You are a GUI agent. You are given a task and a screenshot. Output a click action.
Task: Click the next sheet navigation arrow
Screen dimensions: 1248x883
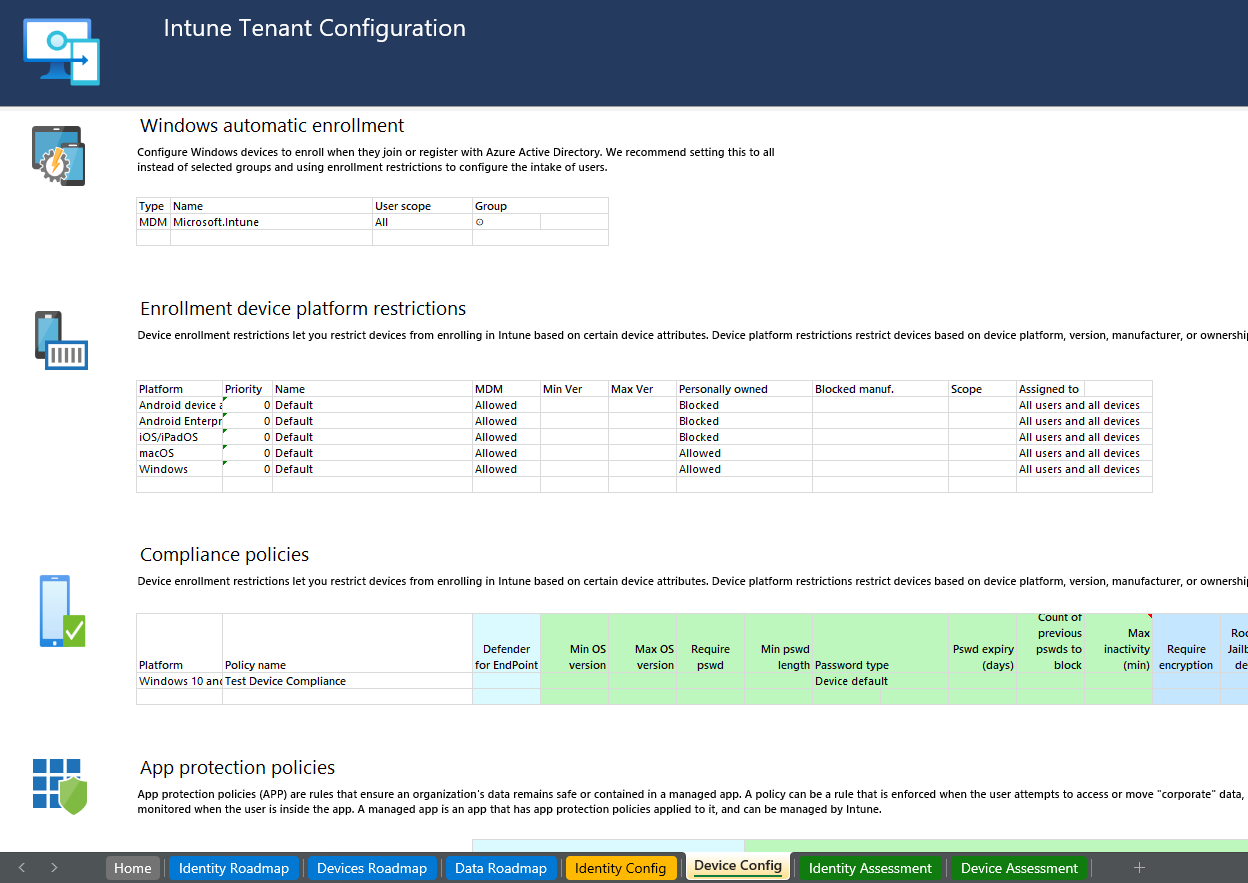click(54, 867)
